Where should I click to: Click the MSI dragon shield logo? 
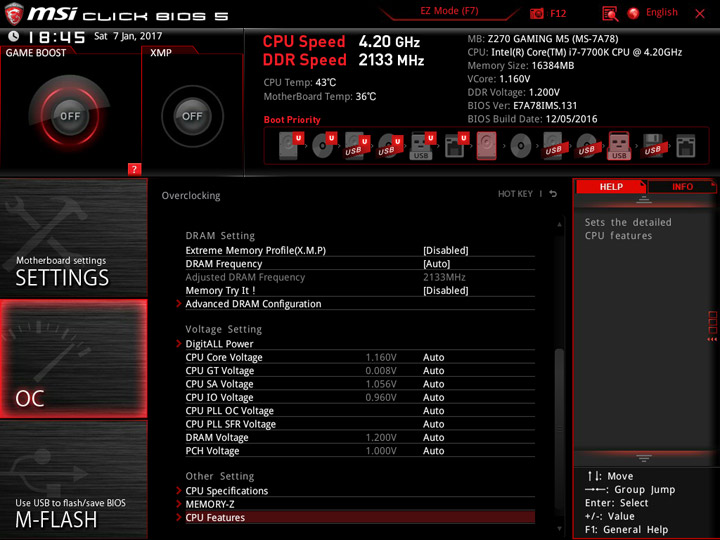[14, 14]
